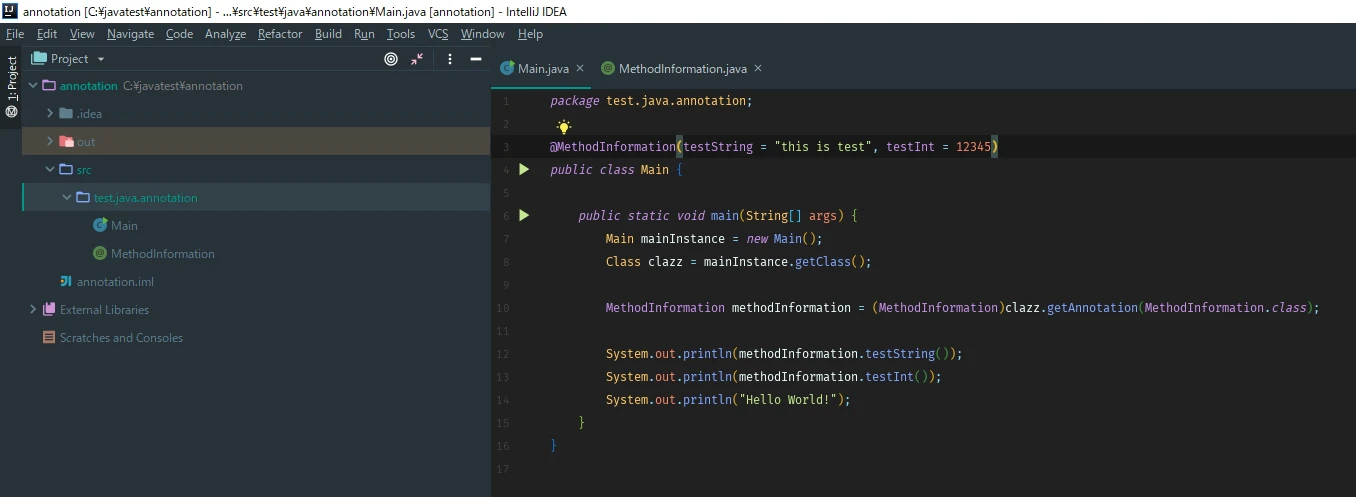
Task: Open the VCS menu
Action: point(438,34)
